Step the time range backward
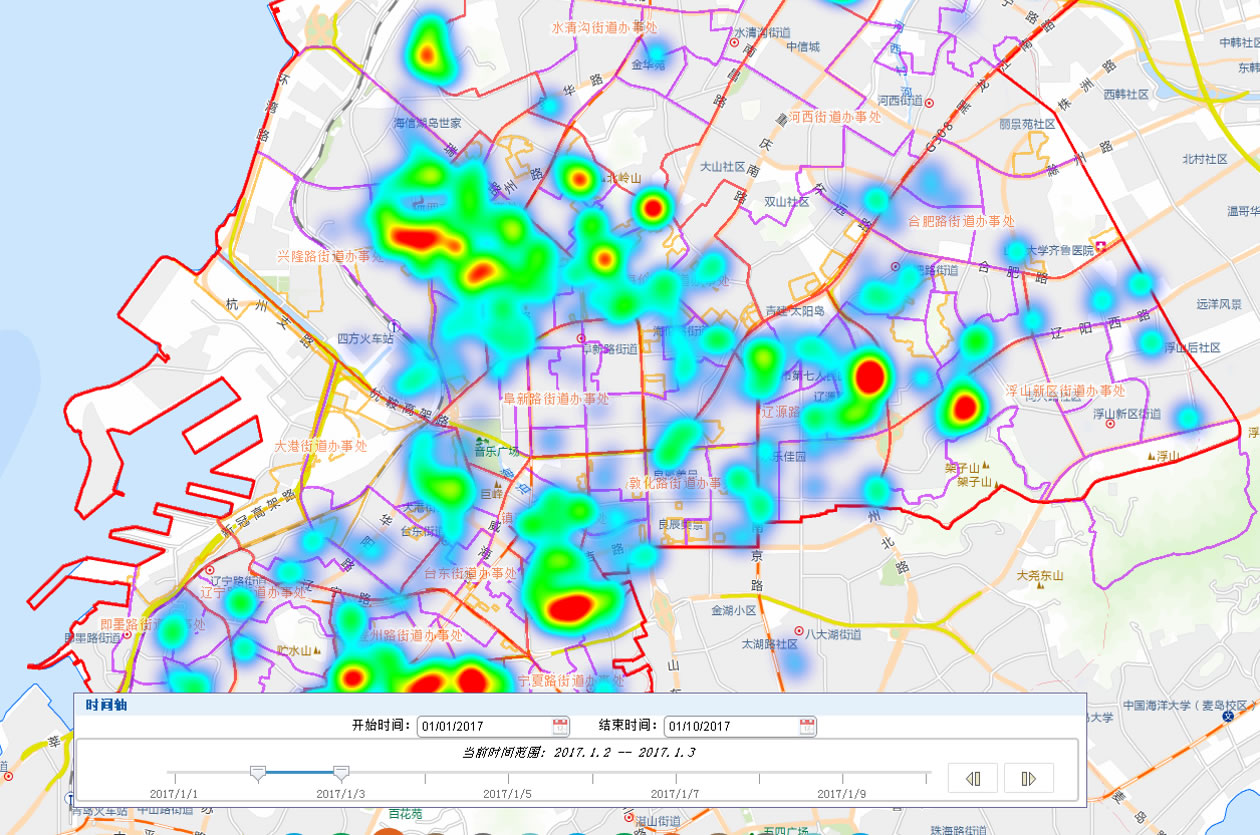The height and width of the screenshot is (835, 1260). point(972,777)
